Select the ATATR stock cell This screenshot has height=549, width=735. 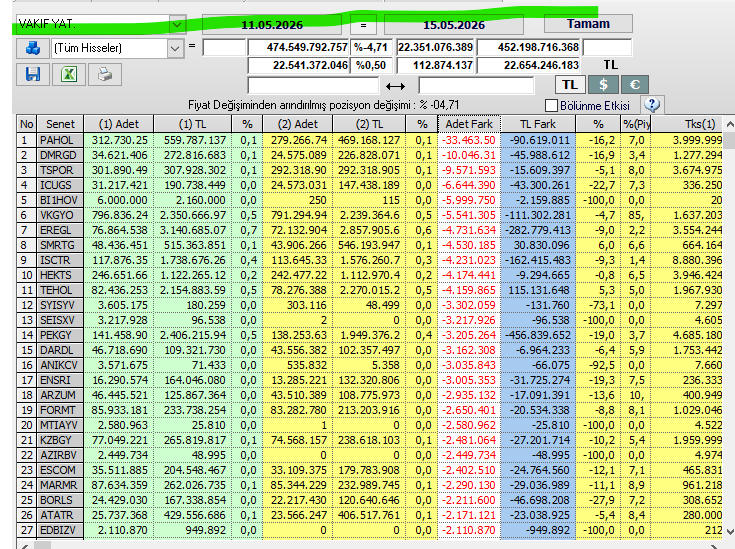60,515
